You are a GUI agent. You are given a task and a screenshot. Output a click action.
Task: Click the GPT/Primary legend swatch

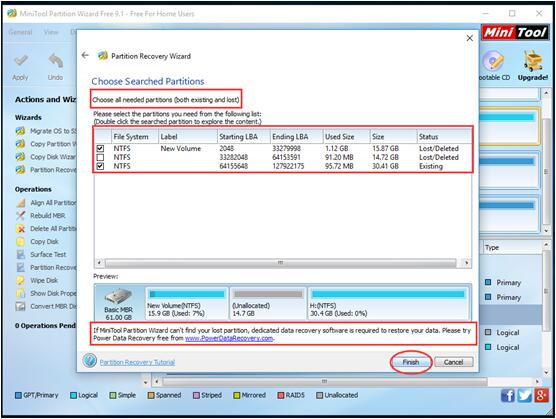18,395
